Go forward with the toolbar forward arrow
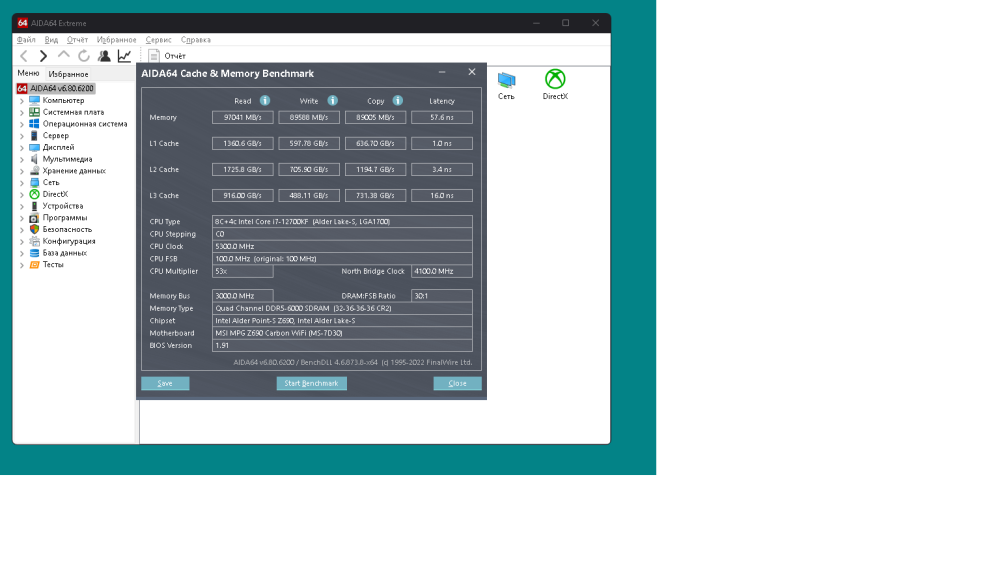 point(43,56)
